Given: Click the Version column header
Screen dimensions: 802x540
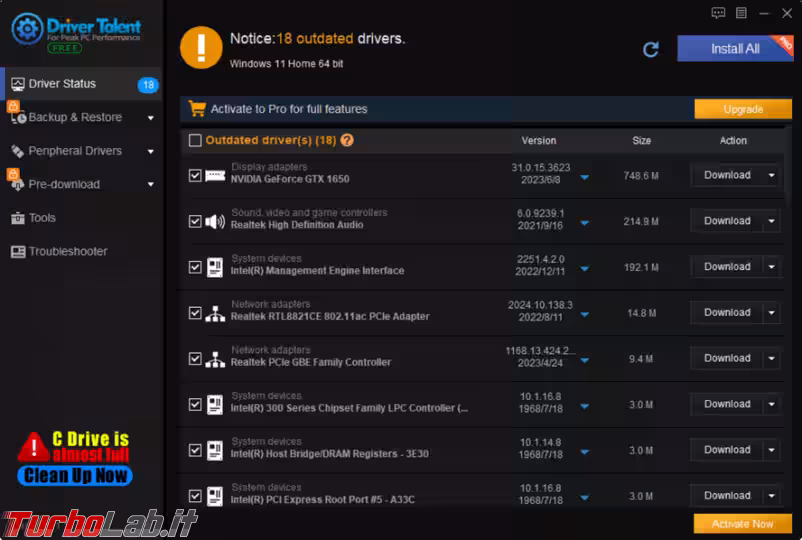Looking at the screenshot, I should click(539, 141).
